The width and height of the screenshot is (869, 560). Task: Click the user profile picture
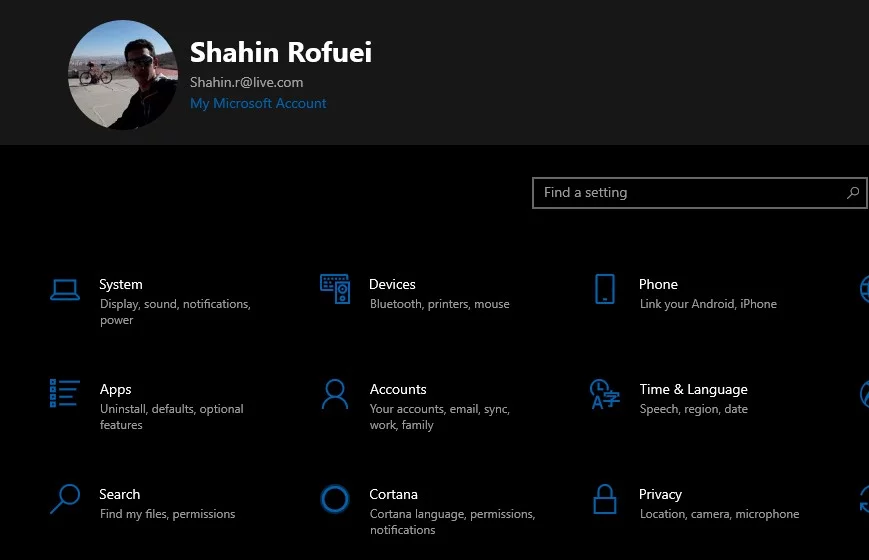point(122,75)
